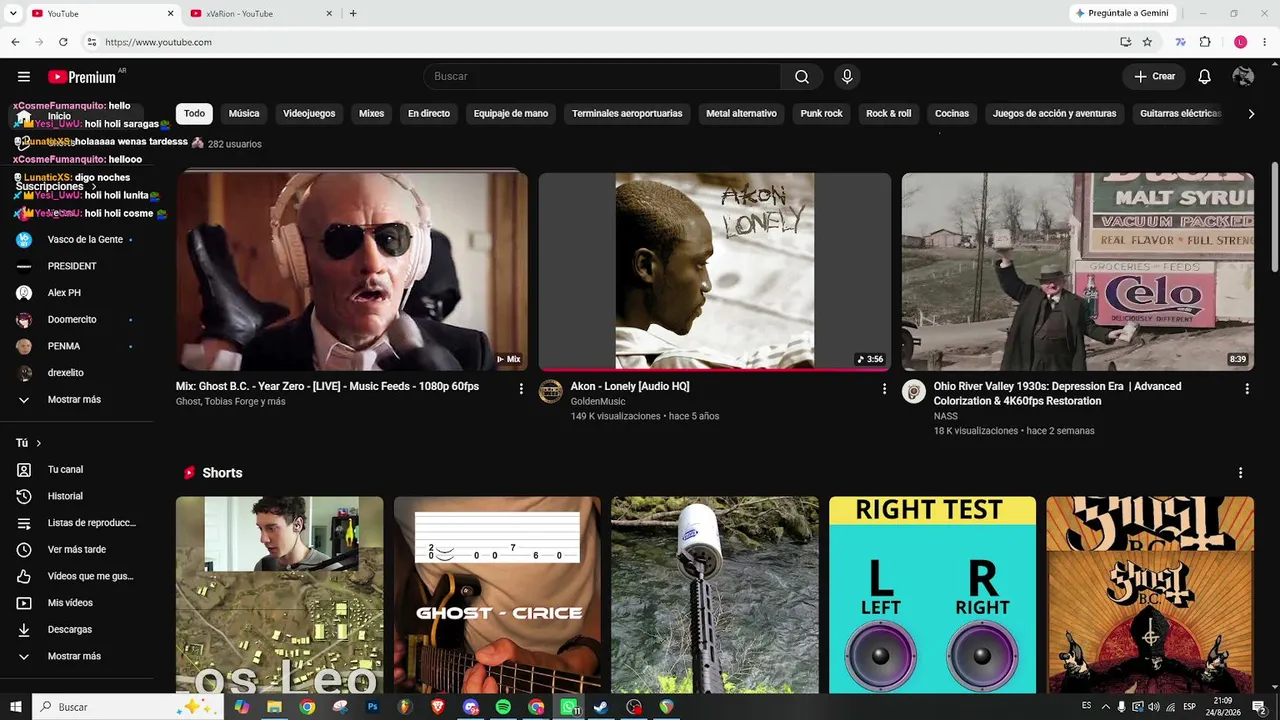Open the Chrome extensions puzzle icon

click(1205, 42)
